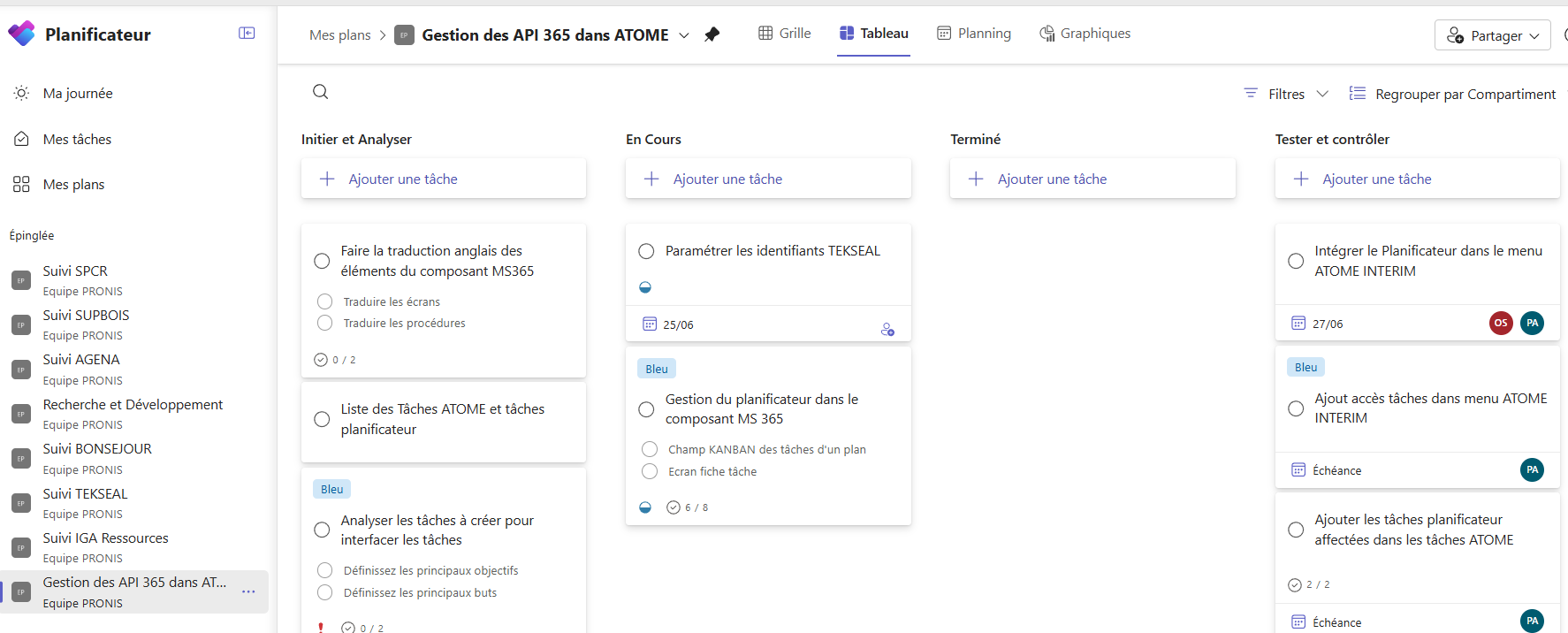Click the plan icon beside Suivi BONSEJOUR
Viewport: 1568px width, 633px height.
point(21,459)
